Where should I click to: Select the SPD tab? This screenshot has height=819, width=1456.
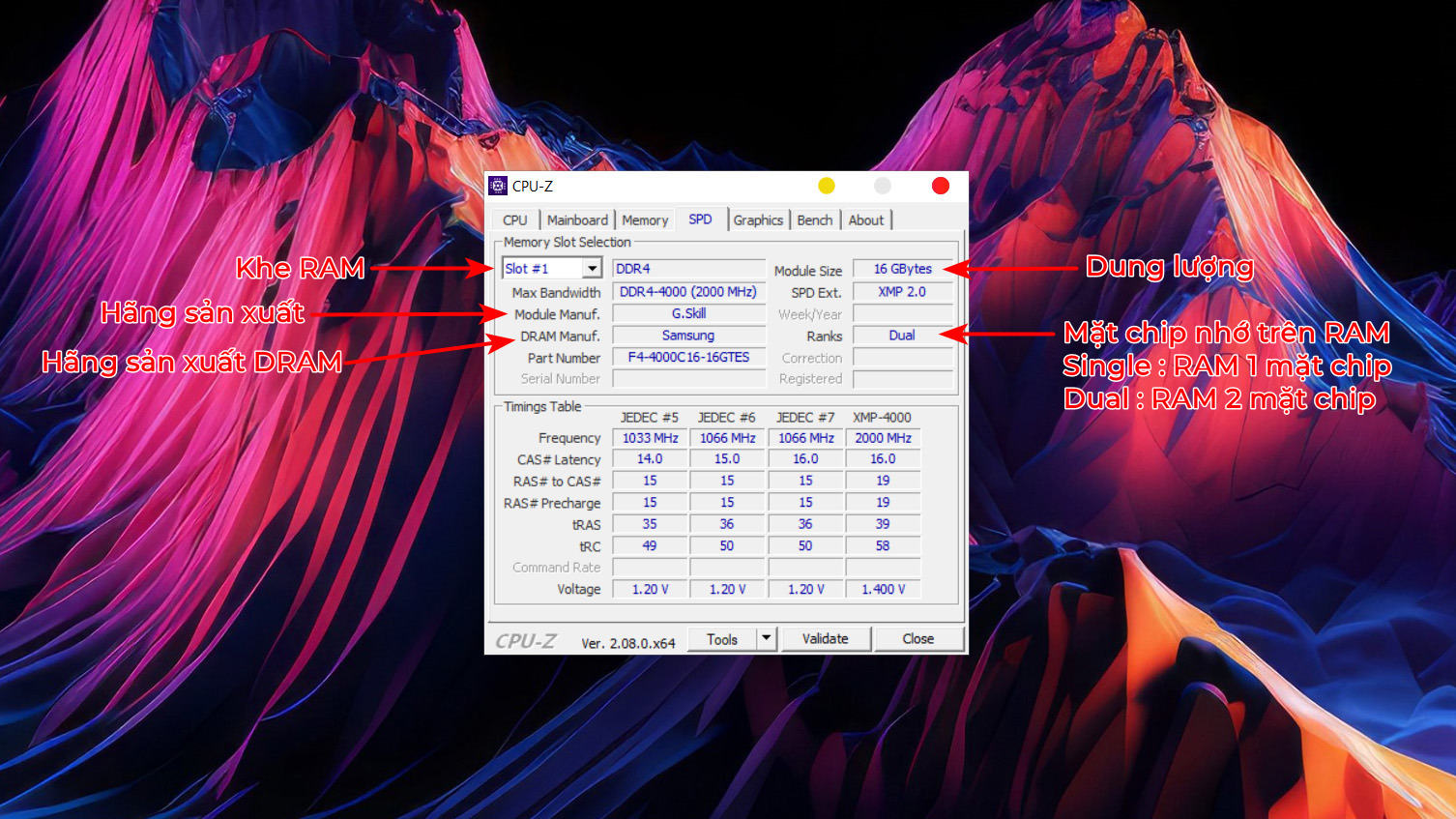700,219
